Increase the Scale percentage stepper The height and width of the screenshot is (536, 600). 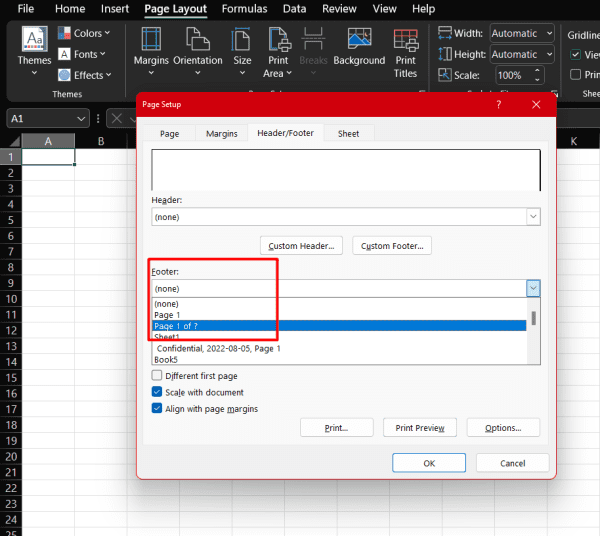pos(537,71)
